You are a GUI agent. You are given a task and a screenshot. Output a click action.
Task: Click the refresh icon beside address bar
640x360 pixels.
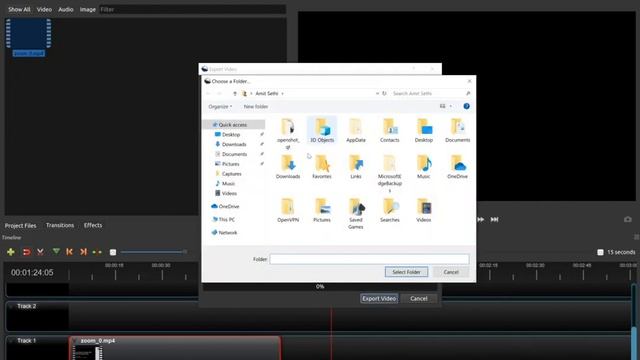(x=384, y=93)
